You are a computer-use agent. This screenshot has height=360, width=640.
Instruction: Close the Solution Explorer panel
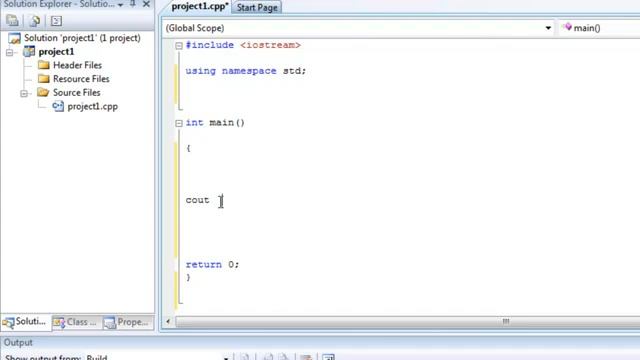147,4
